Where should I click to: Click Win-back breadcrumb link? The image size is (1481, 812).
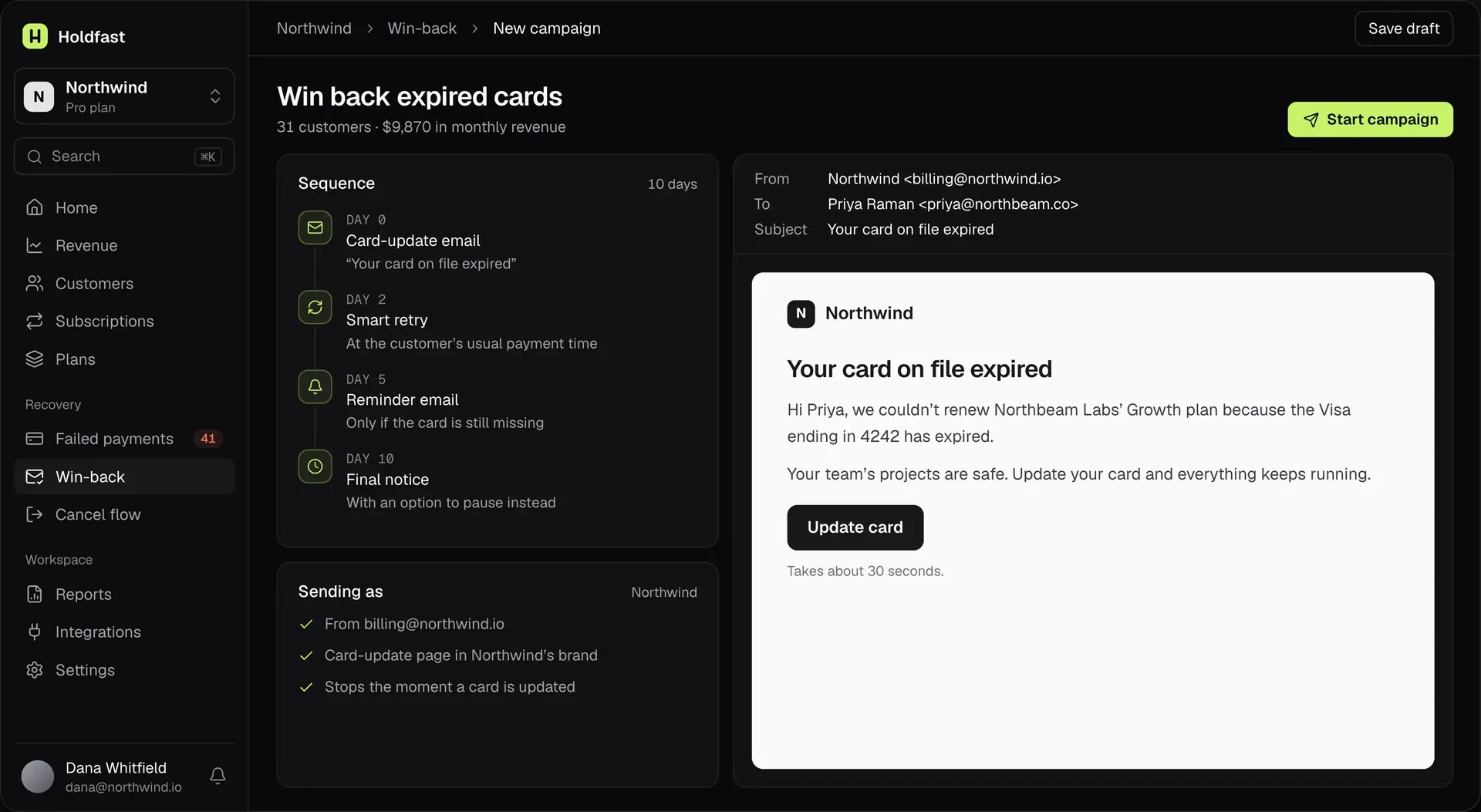(422, 29)
